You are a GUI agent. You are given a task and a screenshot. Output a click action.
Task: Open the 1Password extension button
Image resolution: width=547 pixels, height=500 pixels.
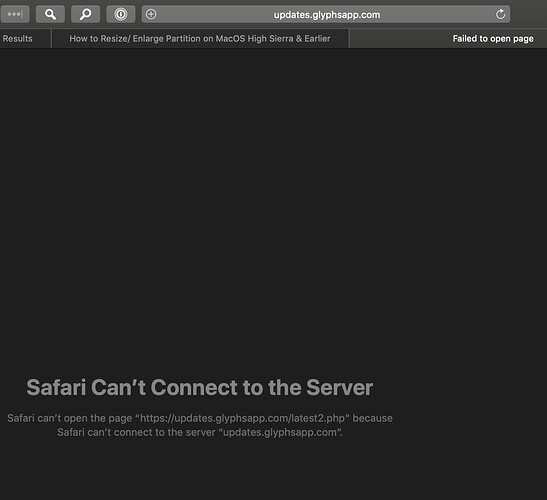121,14
